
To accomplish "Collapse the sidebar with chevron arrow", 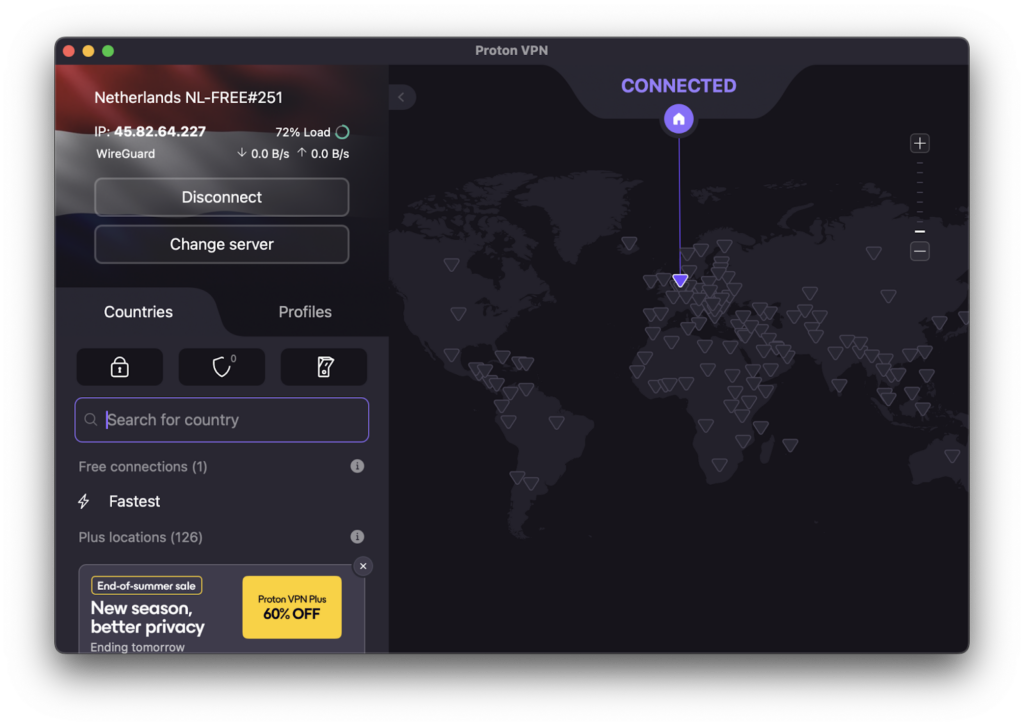I will pyautogui.click(x=402, y=97).
